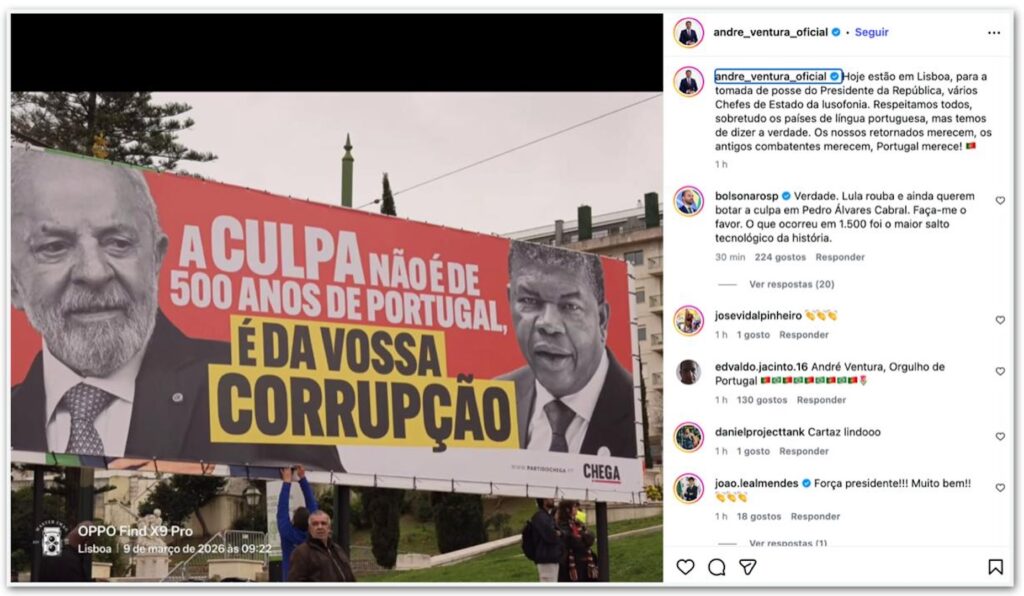Screen dimensions: 1024x596
Task: Like the post with heart icon
Action: click(685, 567)
